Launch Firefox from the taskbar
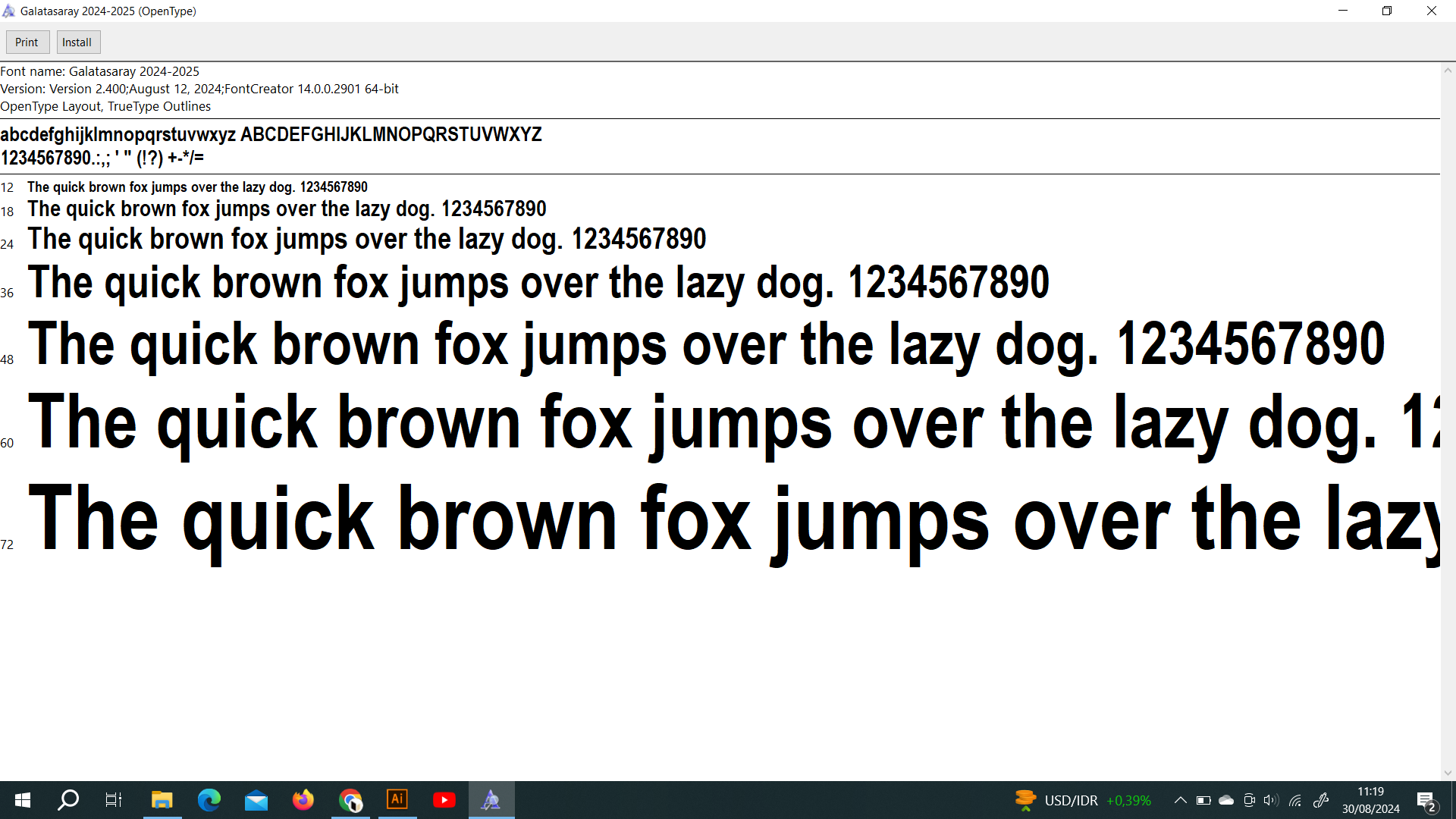The width and height of the screenshot is (1456, 819). click(x=303, y=800)
